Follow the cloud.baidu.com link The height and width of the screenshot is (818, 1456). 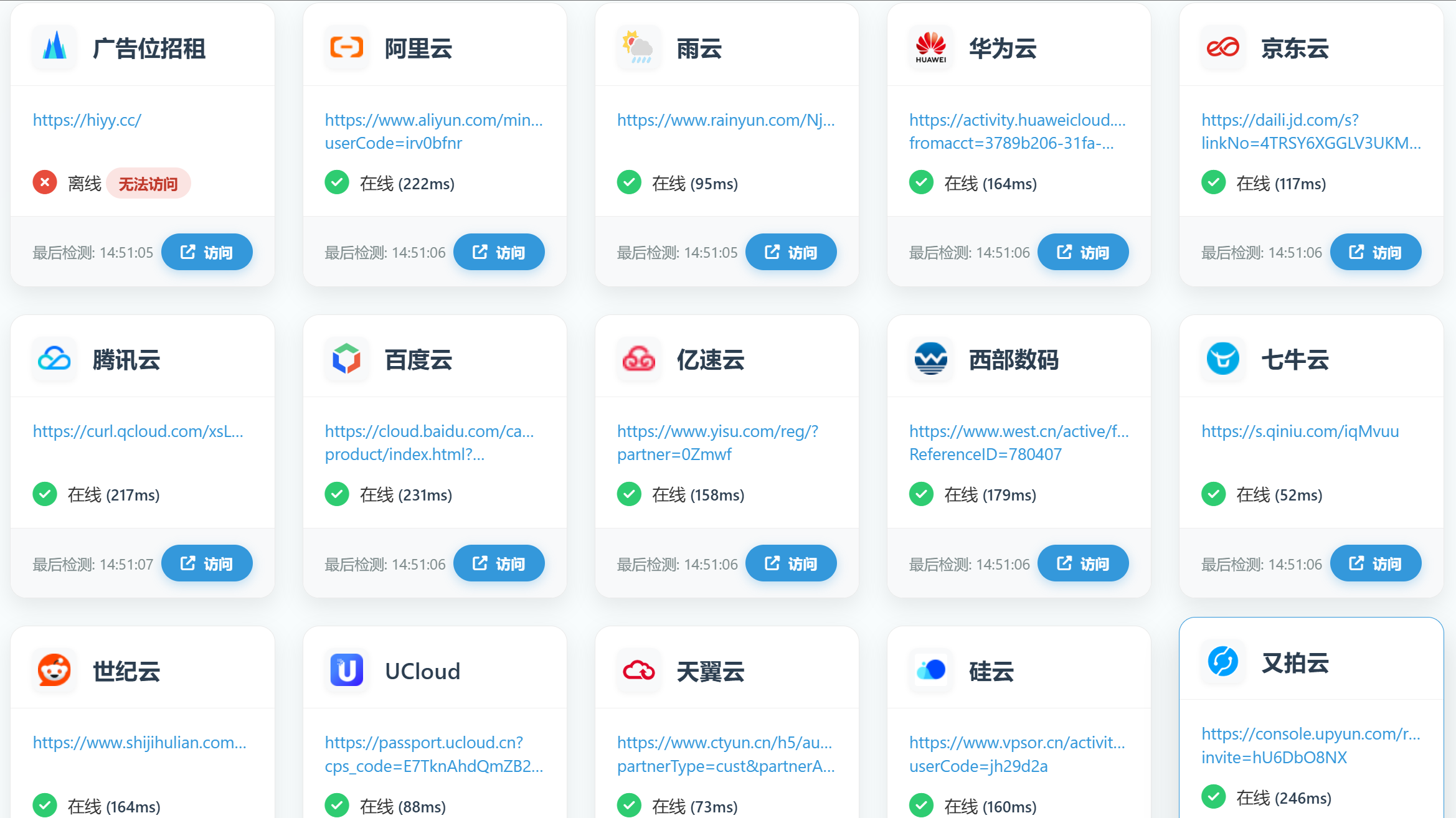(x=430, y=443)
